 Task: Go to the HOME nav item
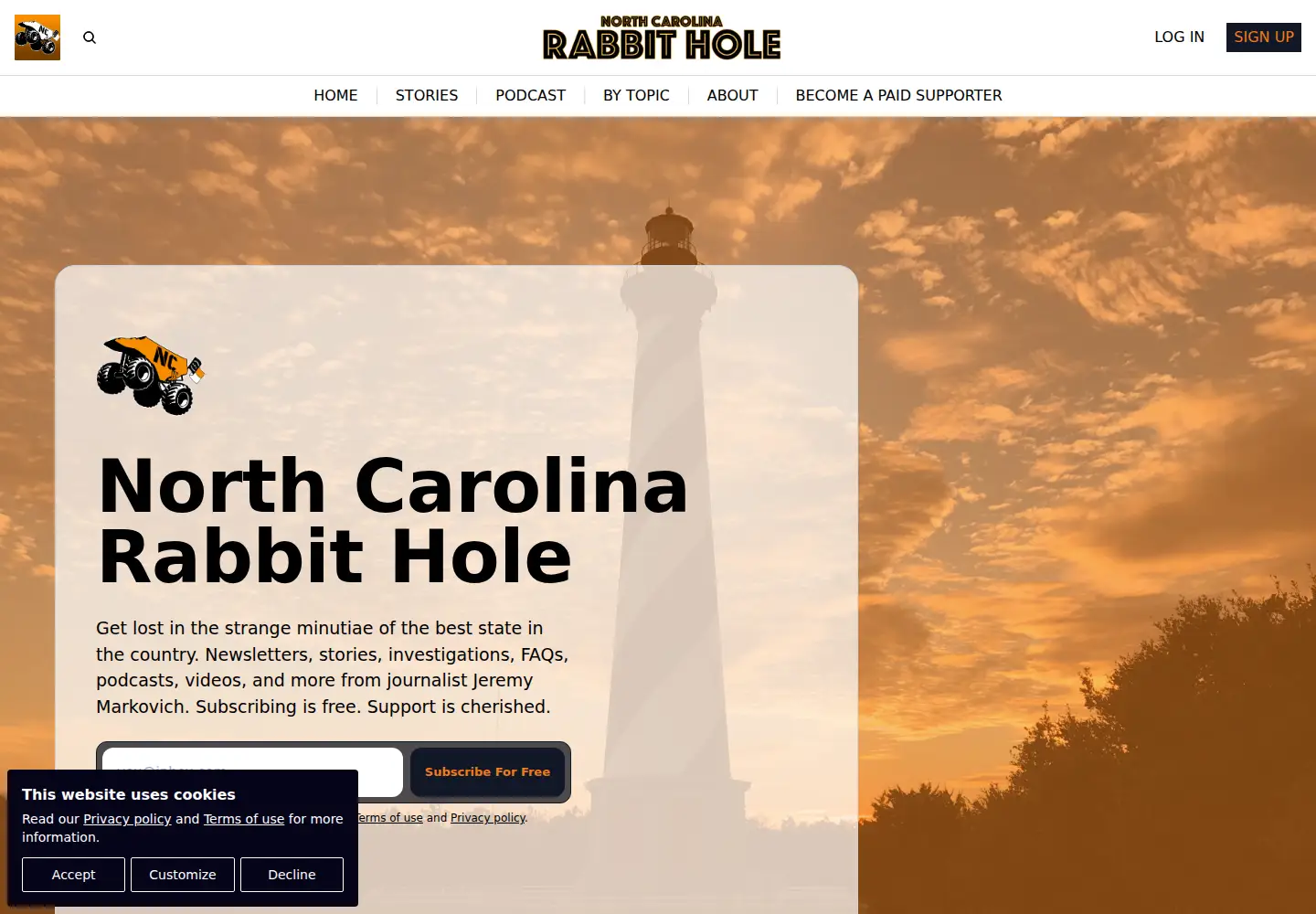pos(335,95)
